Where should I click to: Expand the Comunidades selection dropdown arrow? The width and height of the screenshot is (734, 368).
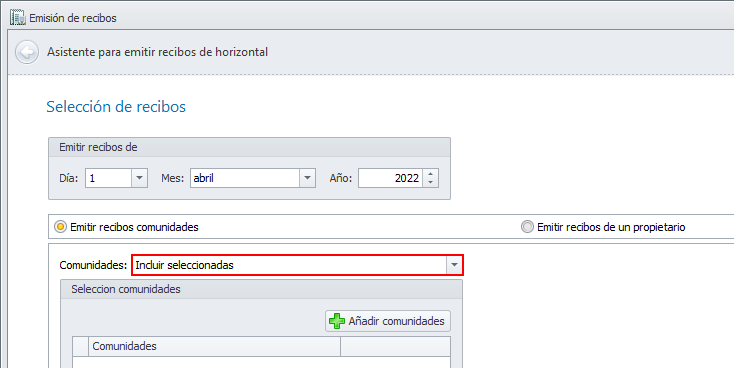454,265
